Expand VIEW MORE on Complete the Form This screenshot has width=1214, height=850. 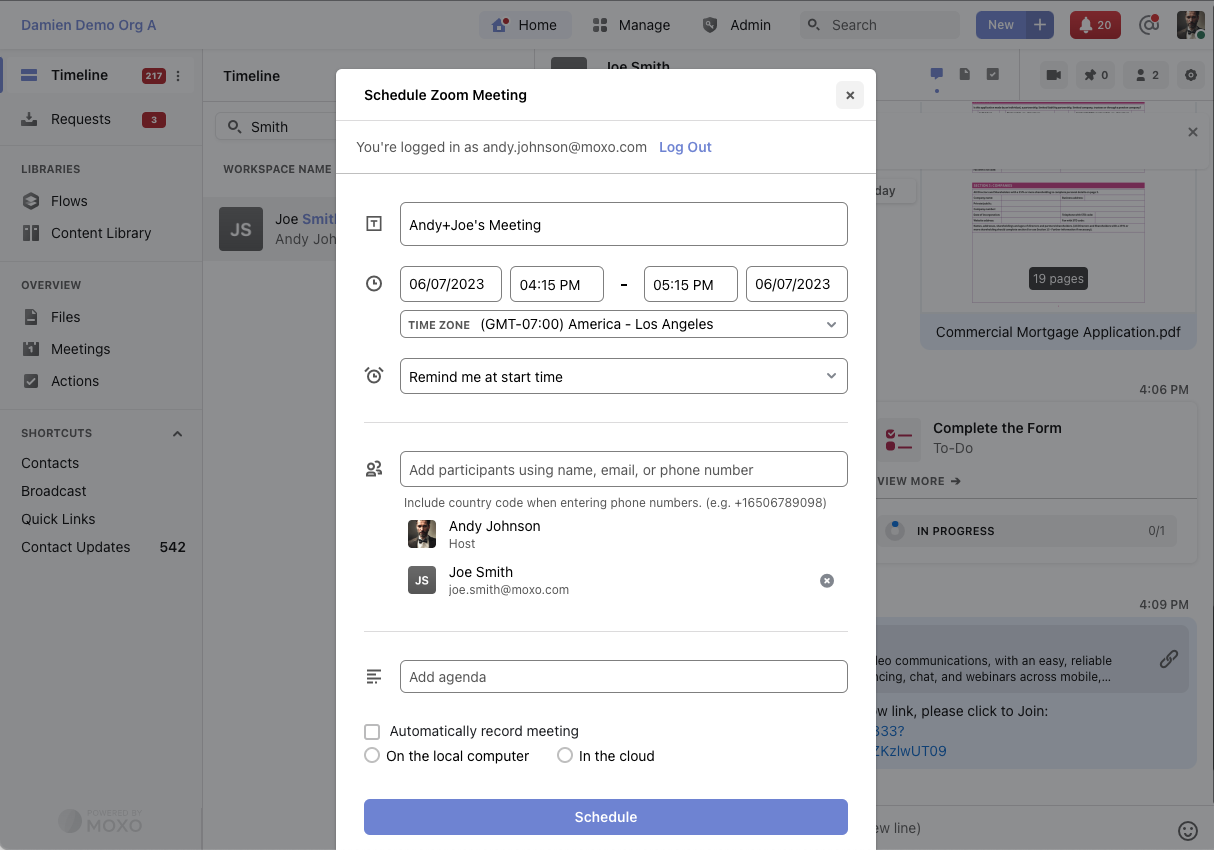click(x=918, y=481)
